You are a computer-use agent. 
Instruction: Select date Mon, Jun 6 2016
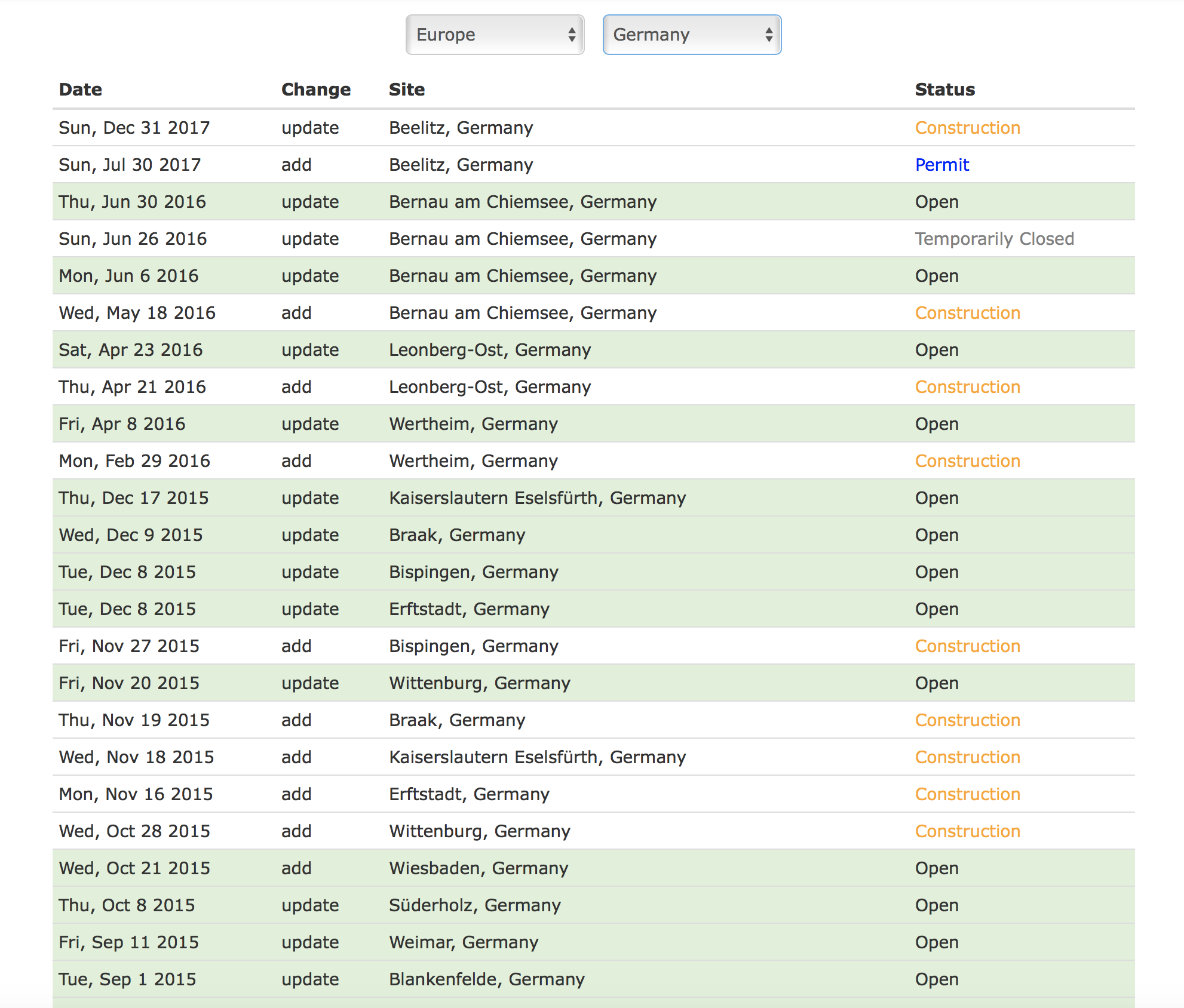click(x=129, y=276)
